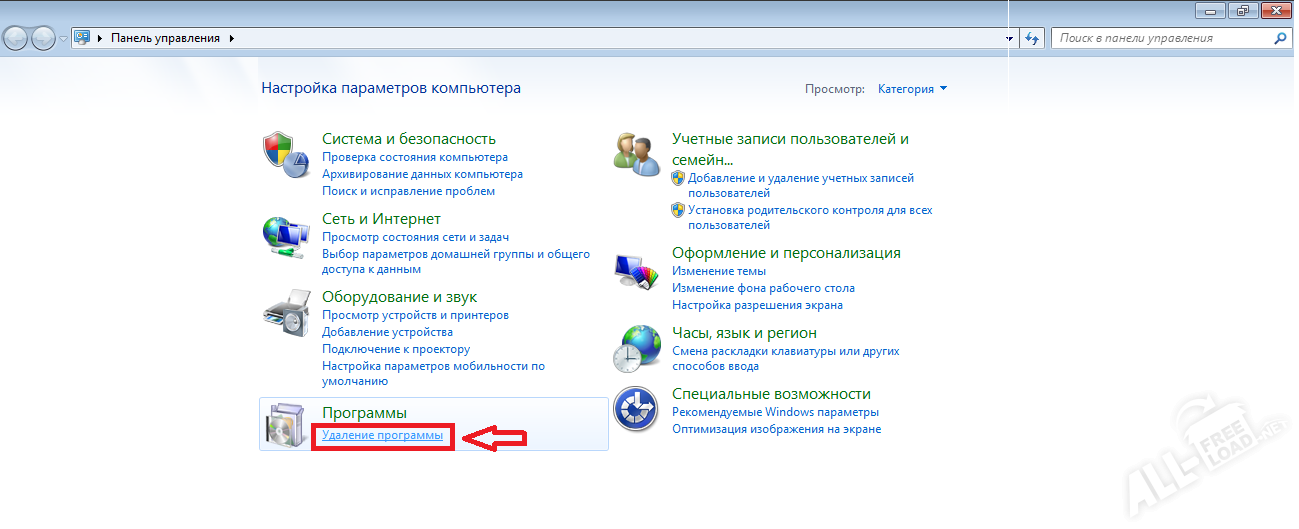Open Настройка параметров мобильности по умолчанию
This screenshot has height=529, width=1299.
(x=433, y=373)
